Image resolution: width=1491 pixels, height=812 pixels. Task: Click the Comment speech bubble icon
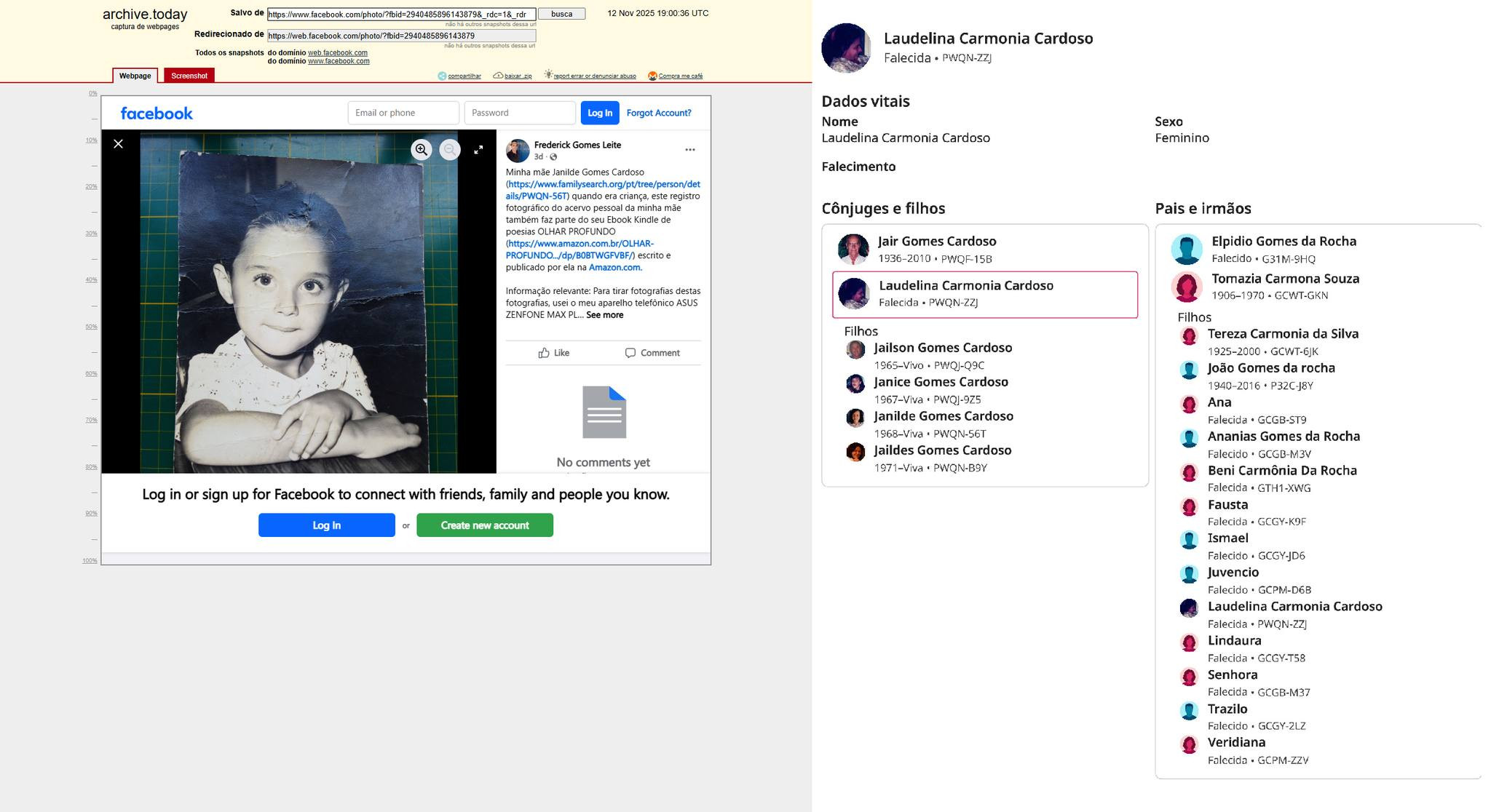[x=630, y=353]
